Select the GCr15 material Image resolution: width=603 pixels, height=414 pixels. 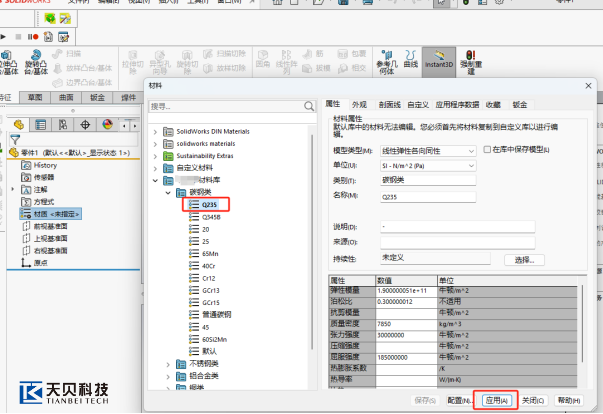tap(211, 303)
